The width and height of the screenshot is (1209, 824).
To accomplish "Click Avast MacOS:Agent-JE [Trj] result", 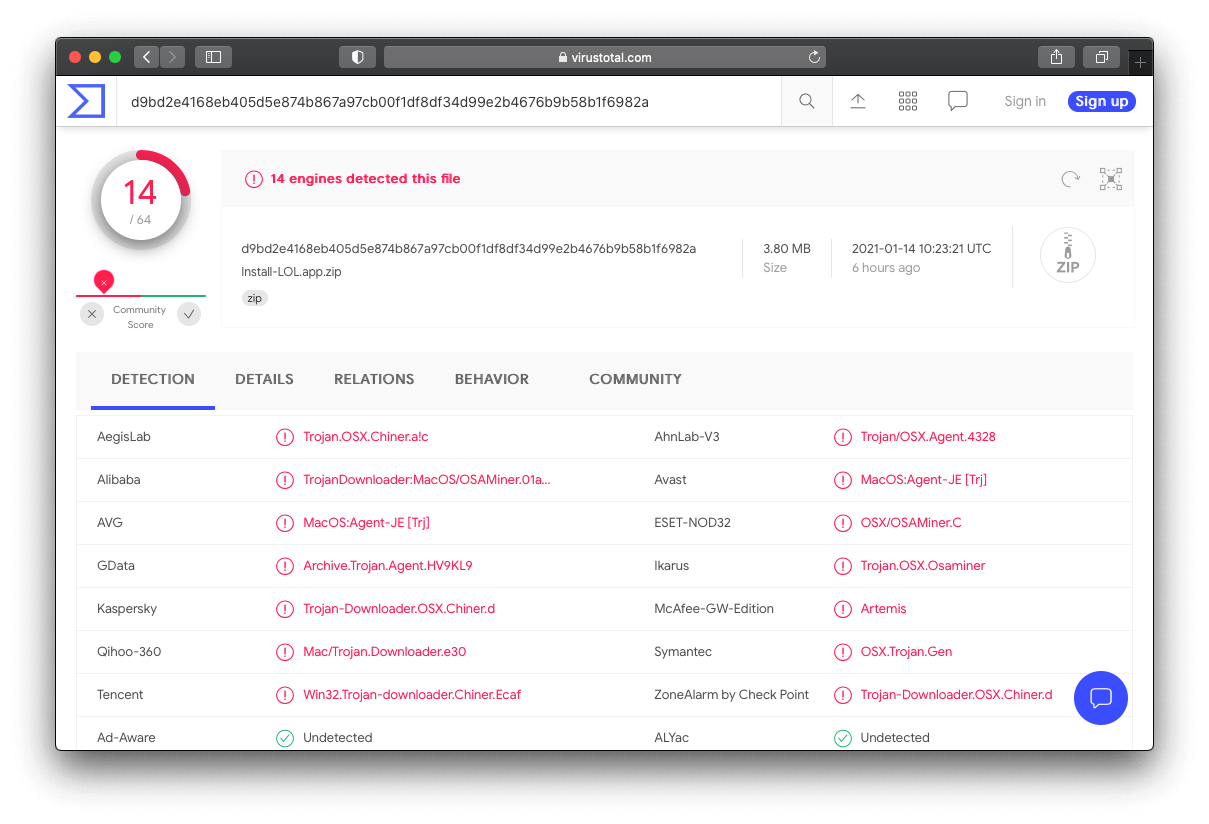I will (x=924, y=480).
